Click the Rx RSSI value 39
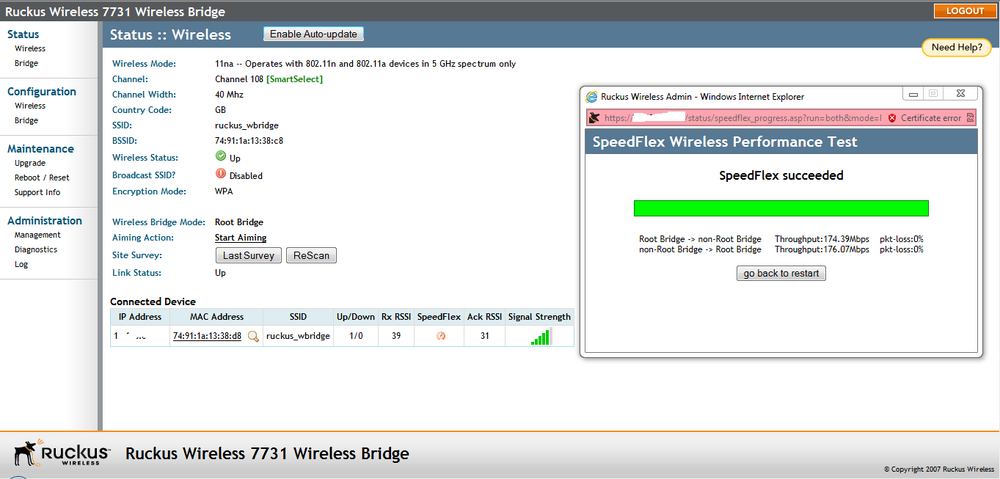 [x=396, y=336]
